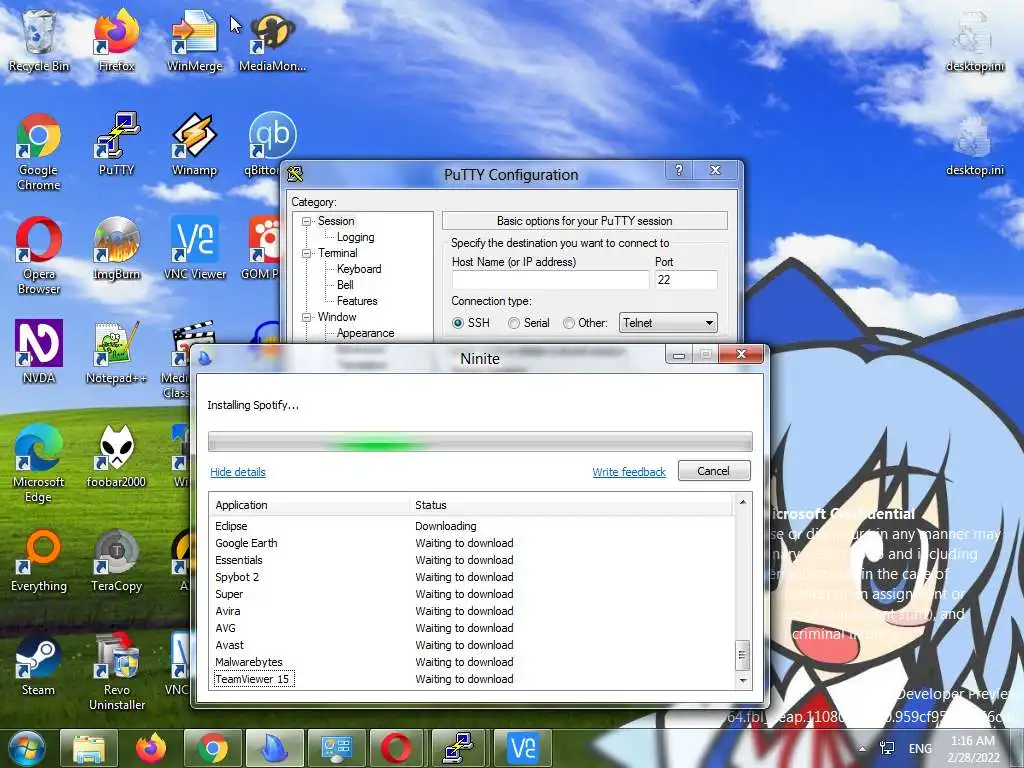The width and height of the screenshot is (1024, 768).
Task: Launch Firefox from the desktop shortcut
Action: pos(116,40)
